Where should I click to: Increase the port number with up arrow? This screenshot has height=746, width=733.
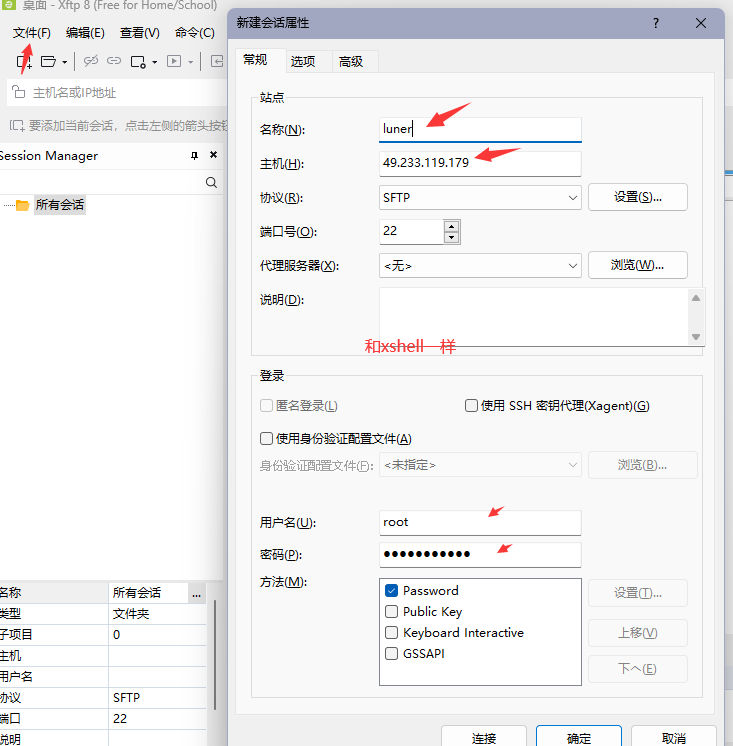coord(451,226)
